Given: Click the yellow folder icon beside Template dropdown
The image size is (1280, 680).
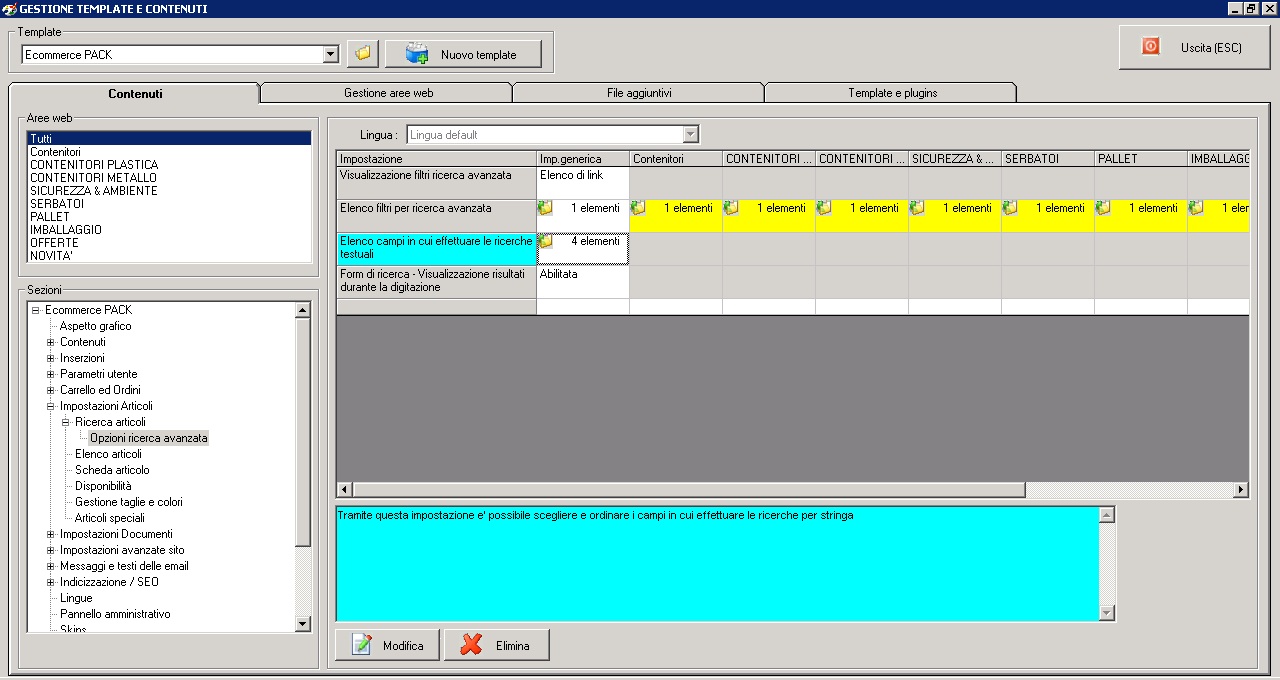Looking at the screenshot, I should (x=362, y=54).
